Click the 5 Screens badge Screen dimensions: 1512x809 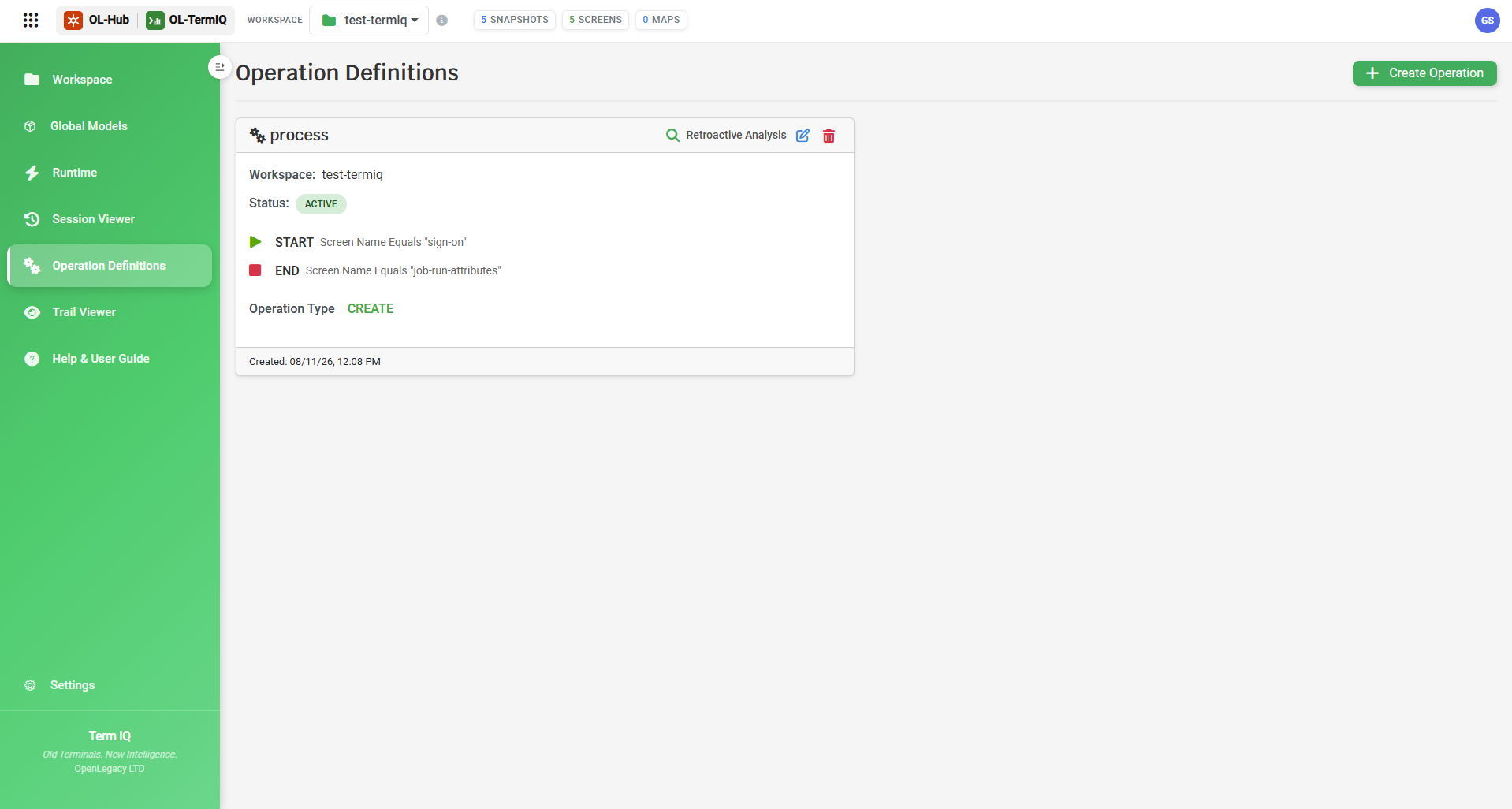(595, 20)
